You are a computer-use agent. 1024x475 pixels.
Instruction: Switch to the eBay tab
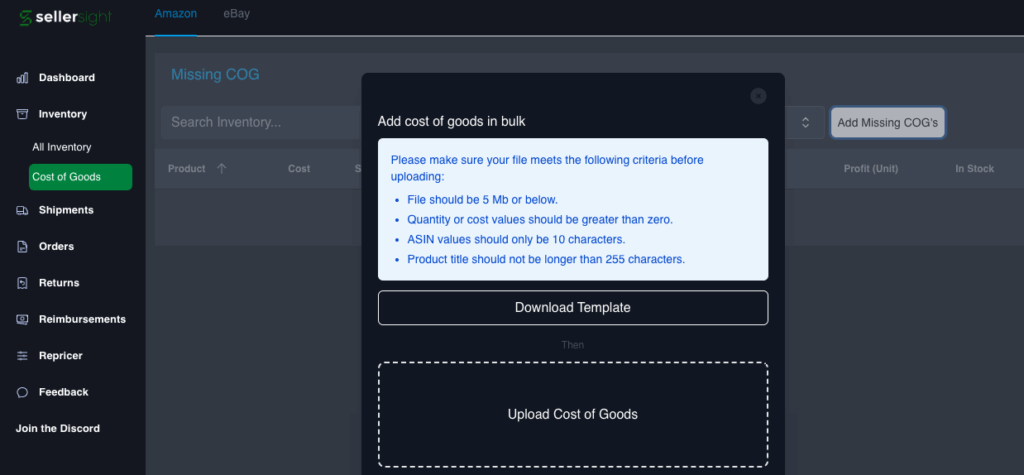236,14
